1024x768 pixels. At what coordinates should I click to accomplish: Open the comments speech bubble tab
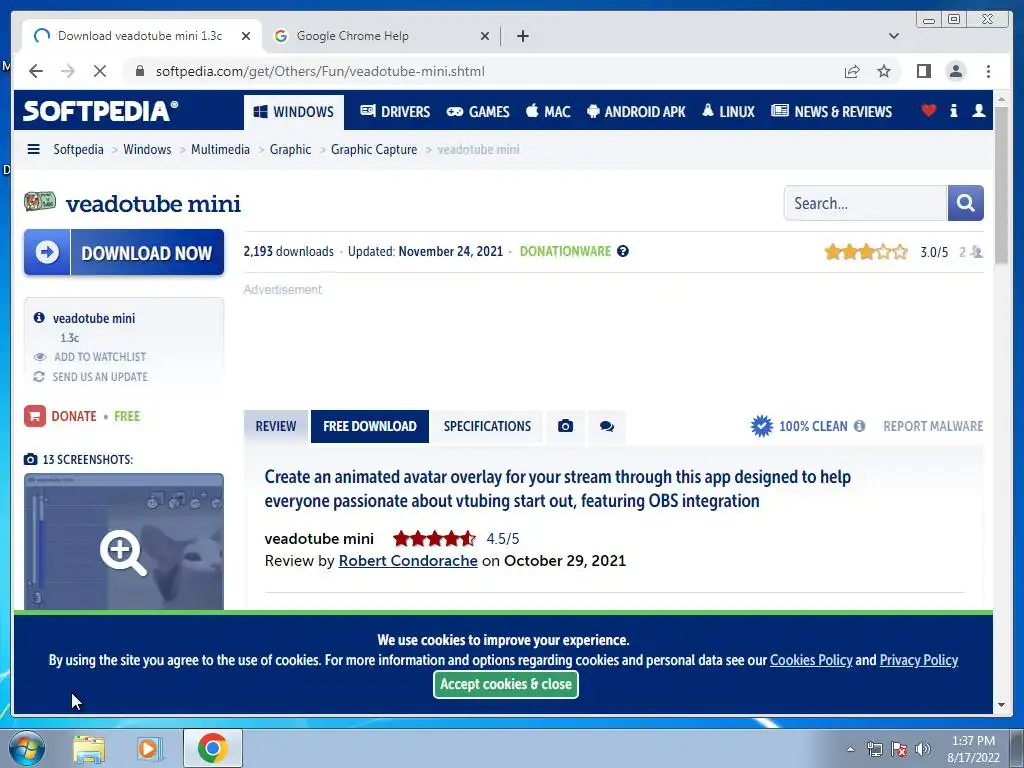607,426
